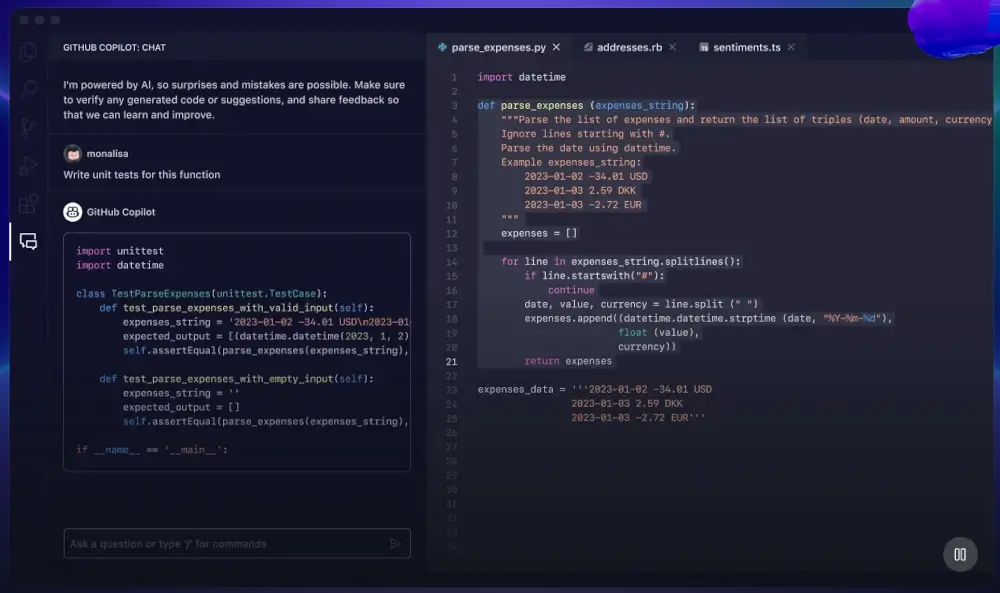The height and width of the screenshot is (593, 1000).
Task: Open the Run and Debug icon
Action: tap(28, 166)
